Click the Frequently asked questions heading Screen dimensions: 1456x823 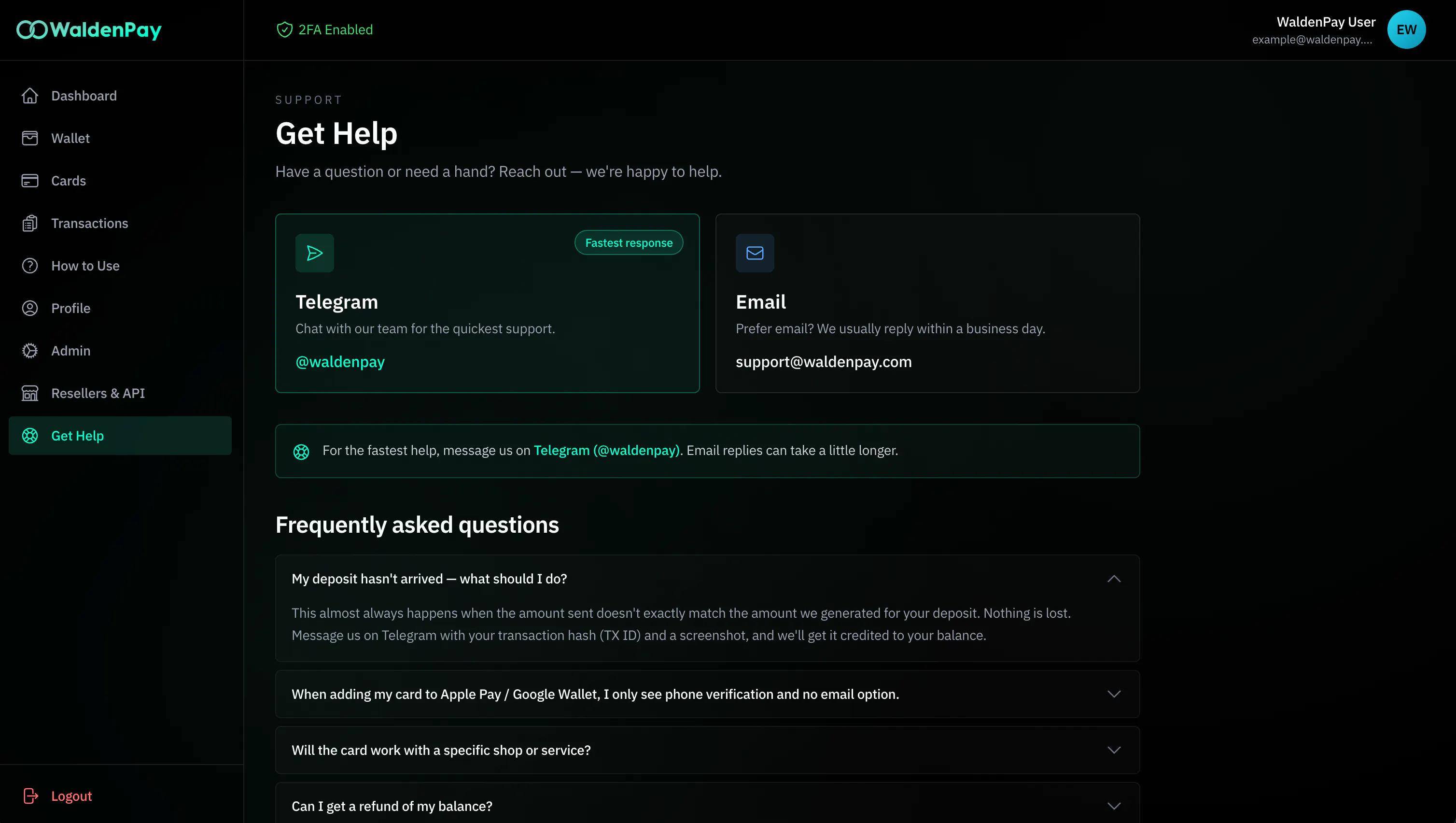point(417,525)
